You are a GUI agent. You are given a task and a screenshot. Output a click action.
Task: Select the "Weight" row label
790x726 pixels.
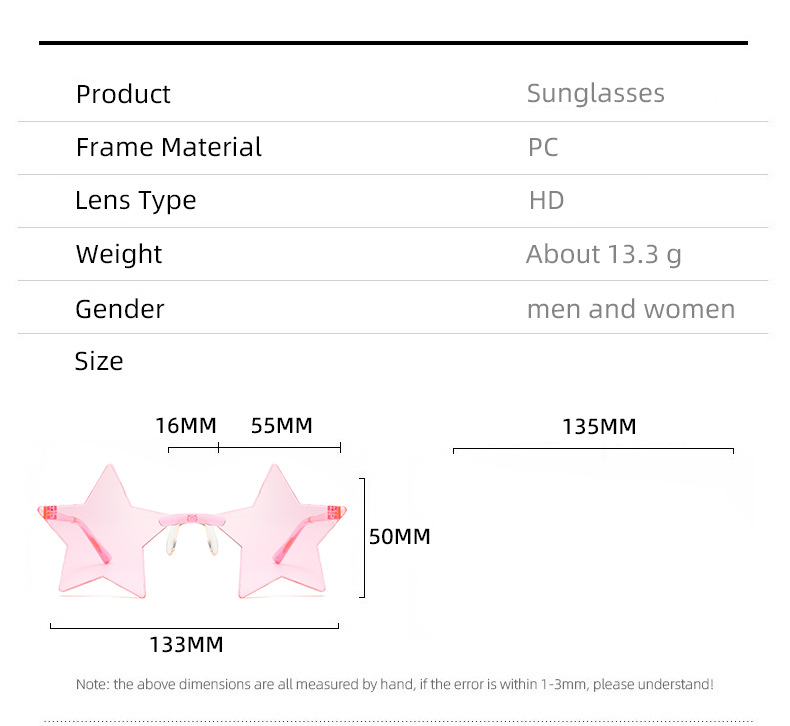pyautogui.click(x=118, y=254)
